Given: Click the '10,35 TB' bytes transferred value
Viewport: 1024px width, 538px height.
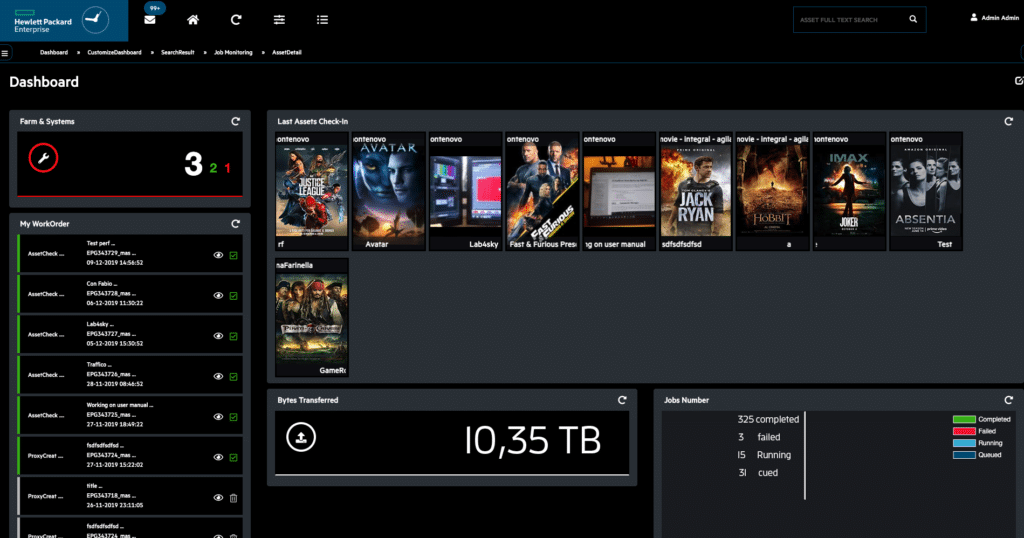Looking at the screenshot, I should [x=532, y=441].
